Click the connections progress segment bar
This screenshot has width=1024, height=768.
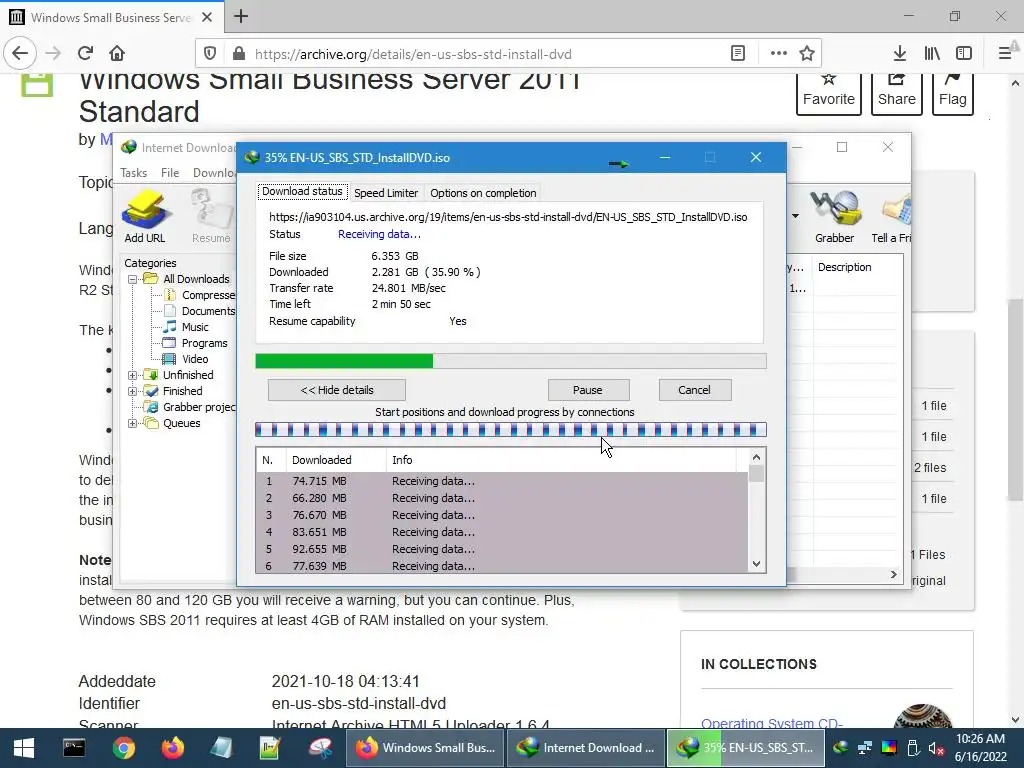[511, 430]
